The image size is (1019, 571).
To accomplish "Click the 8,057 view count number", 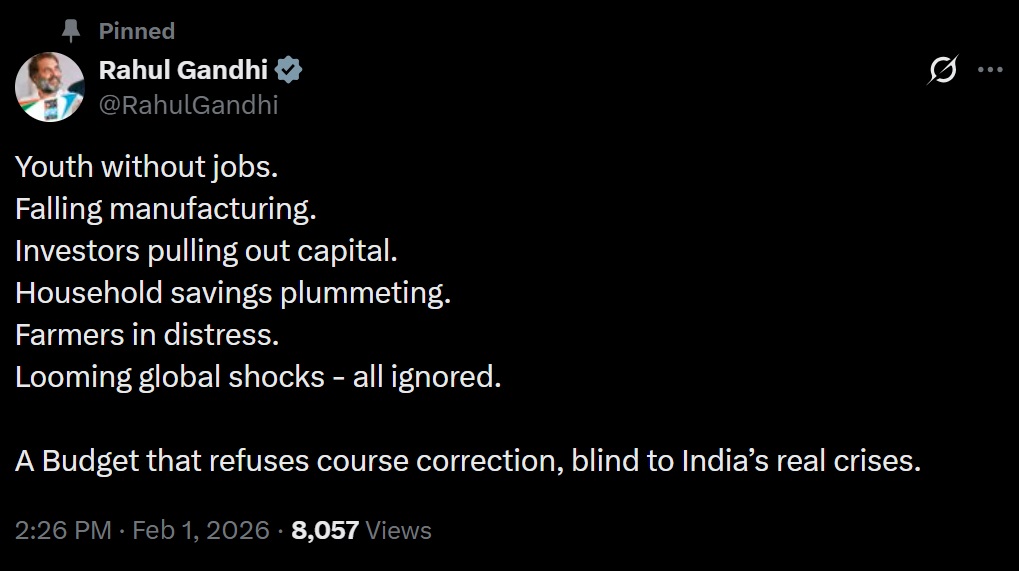I will tap(325, 530).
